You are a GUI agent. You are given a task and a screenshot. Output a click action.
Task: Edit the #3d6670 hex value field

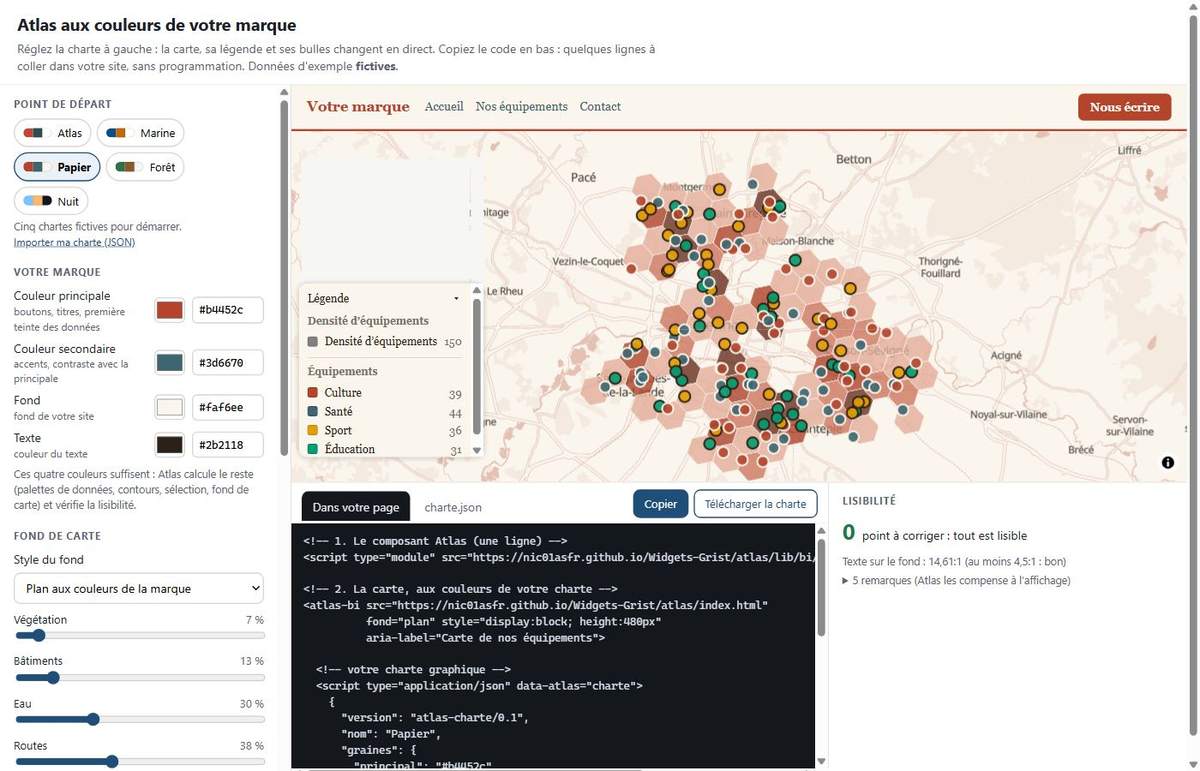click(x=227, y=361)
